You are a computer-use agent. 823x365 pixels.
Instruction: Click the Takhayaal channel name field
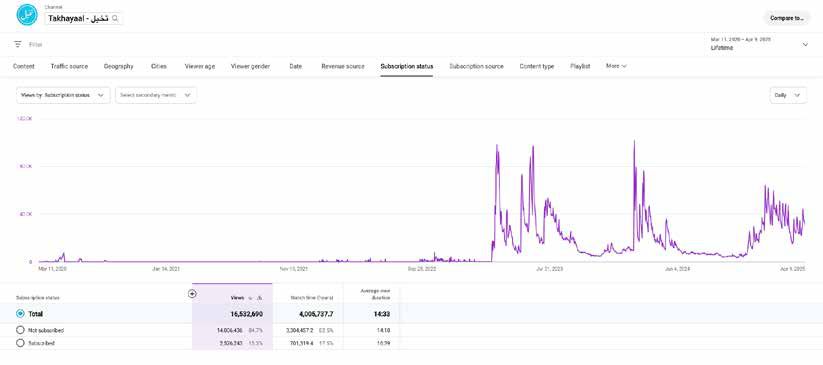coord(83,18)
